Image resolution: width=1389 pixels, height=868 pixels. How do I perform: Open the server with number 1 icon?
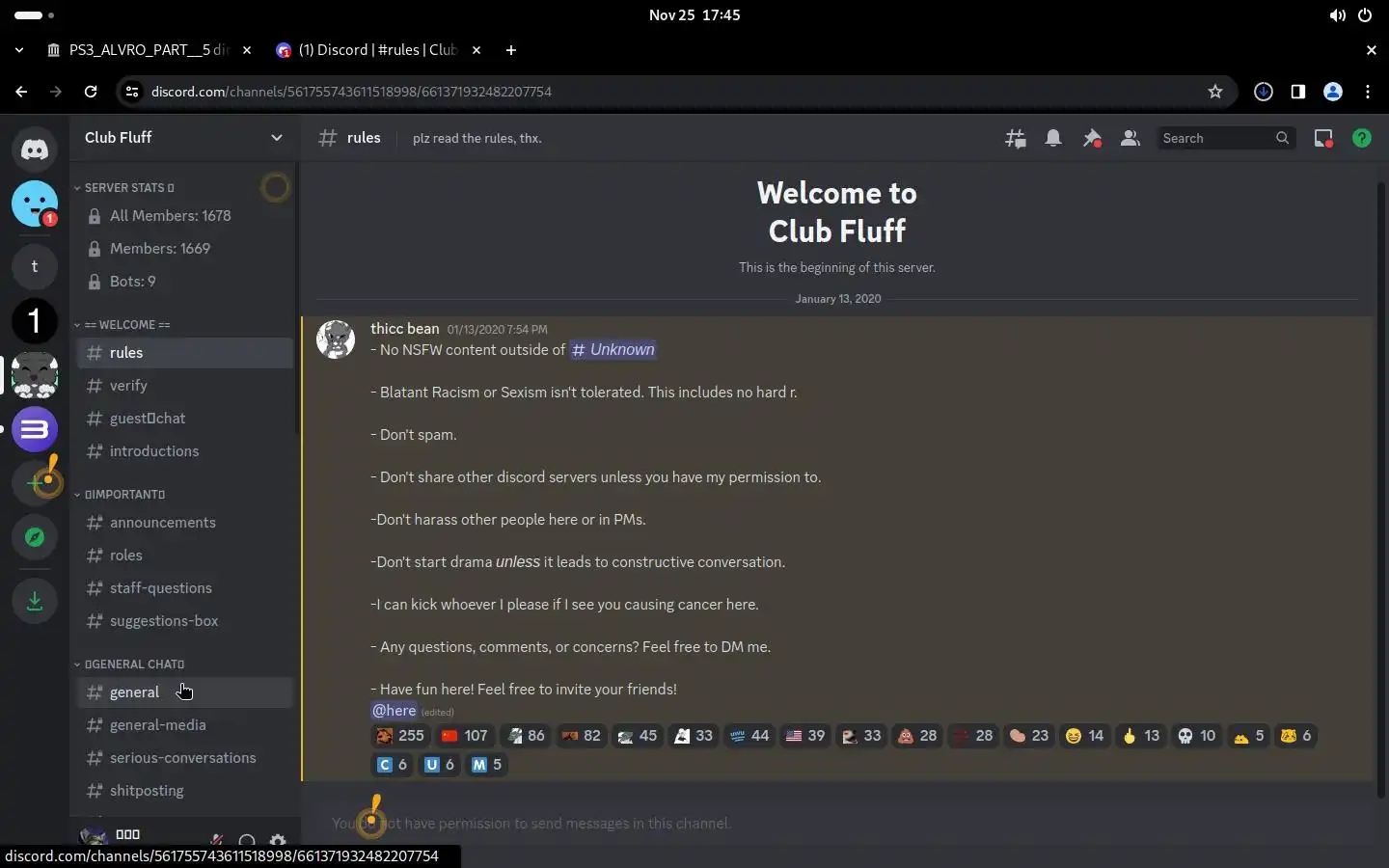tap(35, 320)
